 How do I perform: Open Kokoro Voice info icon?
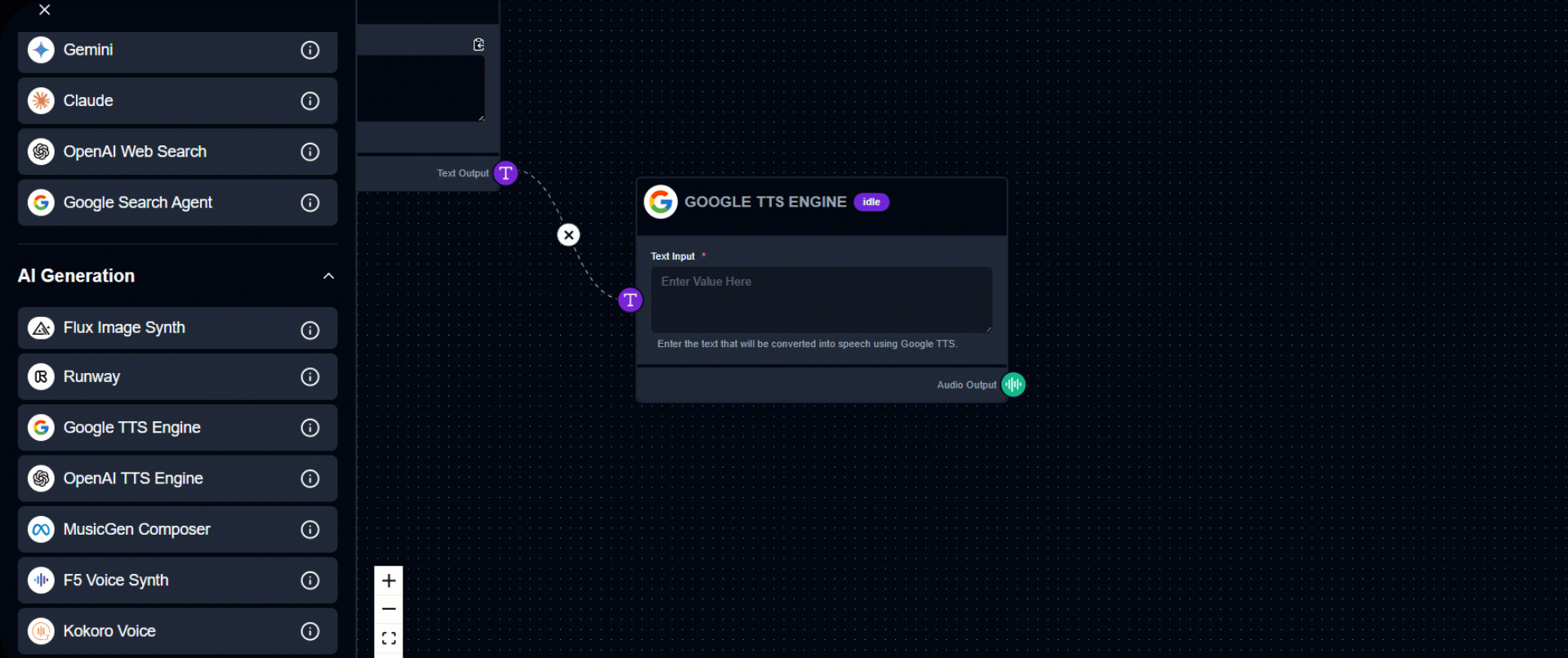pos(310,631)
